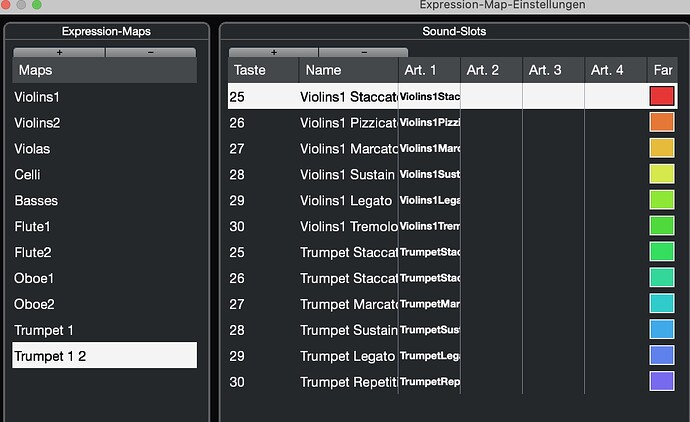Click Art. 1 cell of Violins1 Sustain
This screenshot has width=690, height=422.
tap(429, 174)
